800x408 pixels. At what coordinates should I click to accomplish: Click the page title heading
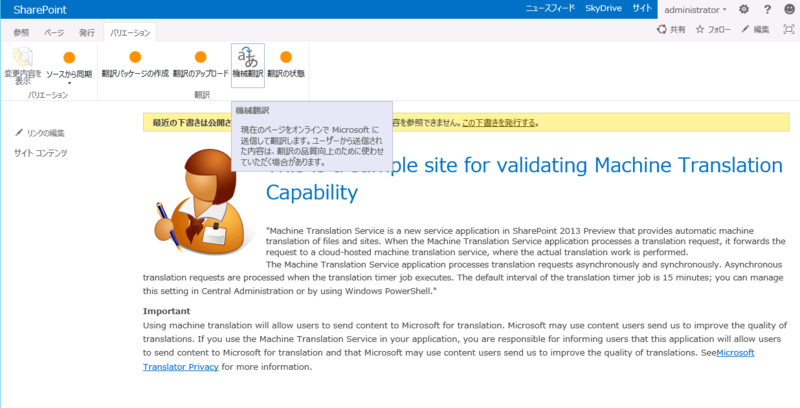[x=524, y=178]
